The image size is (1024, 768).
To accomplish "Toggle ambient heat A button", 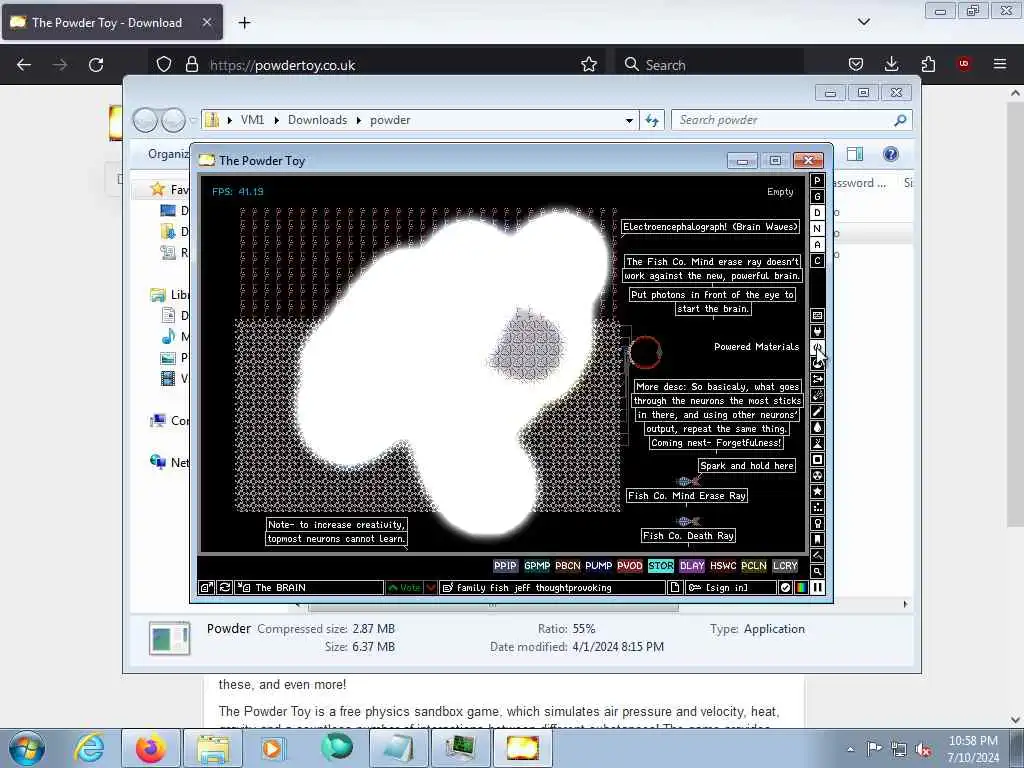I will click(x=817, y=245).
